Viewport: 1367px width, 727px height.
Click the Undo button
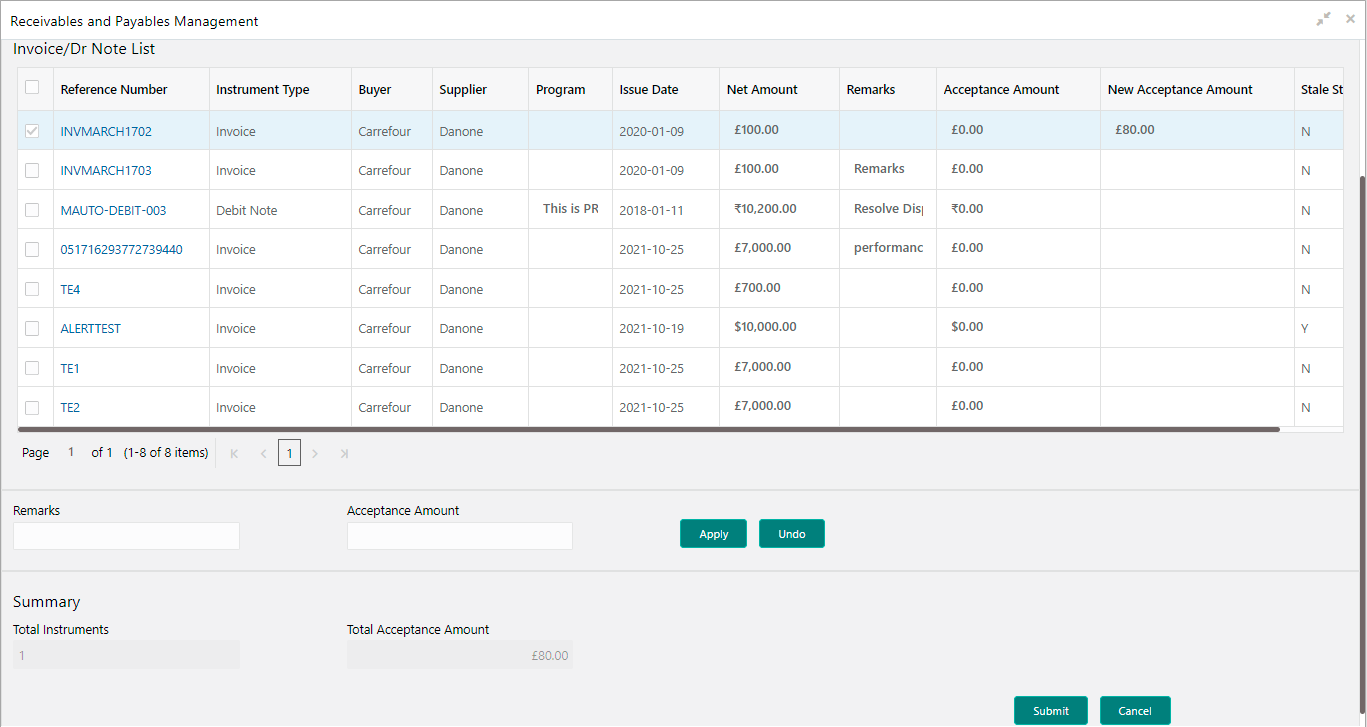point(792,534)
